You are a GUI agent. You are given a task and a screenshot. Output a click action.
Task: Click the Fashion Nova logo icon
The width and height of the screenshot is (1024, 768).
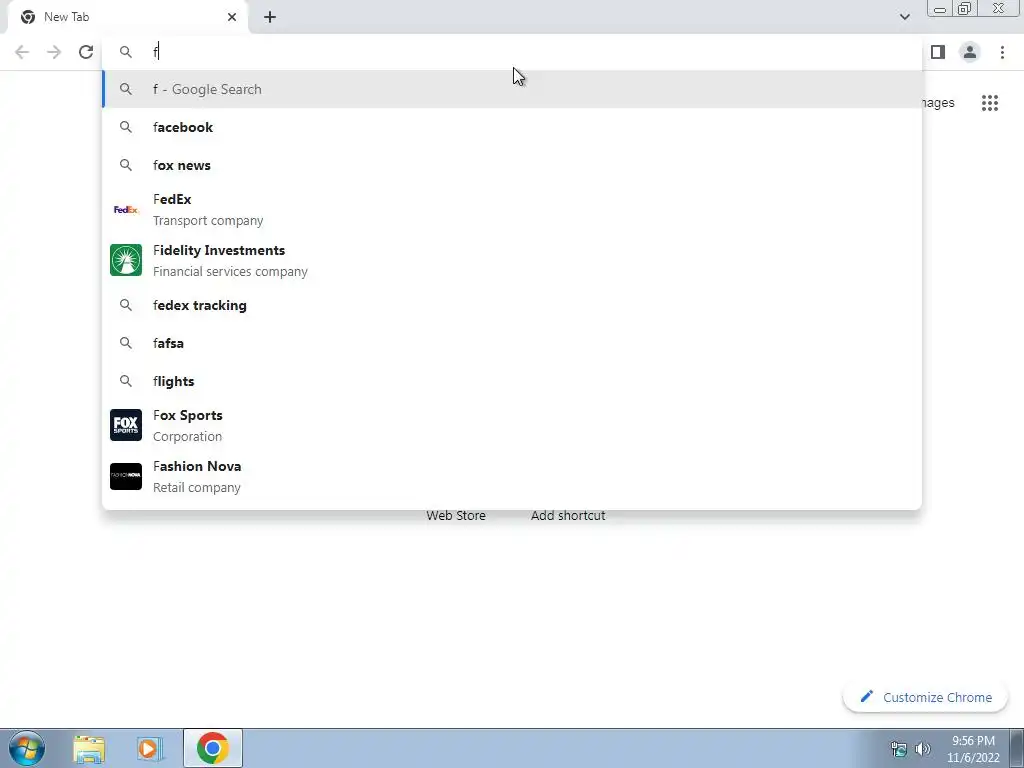tap(126, 476)
